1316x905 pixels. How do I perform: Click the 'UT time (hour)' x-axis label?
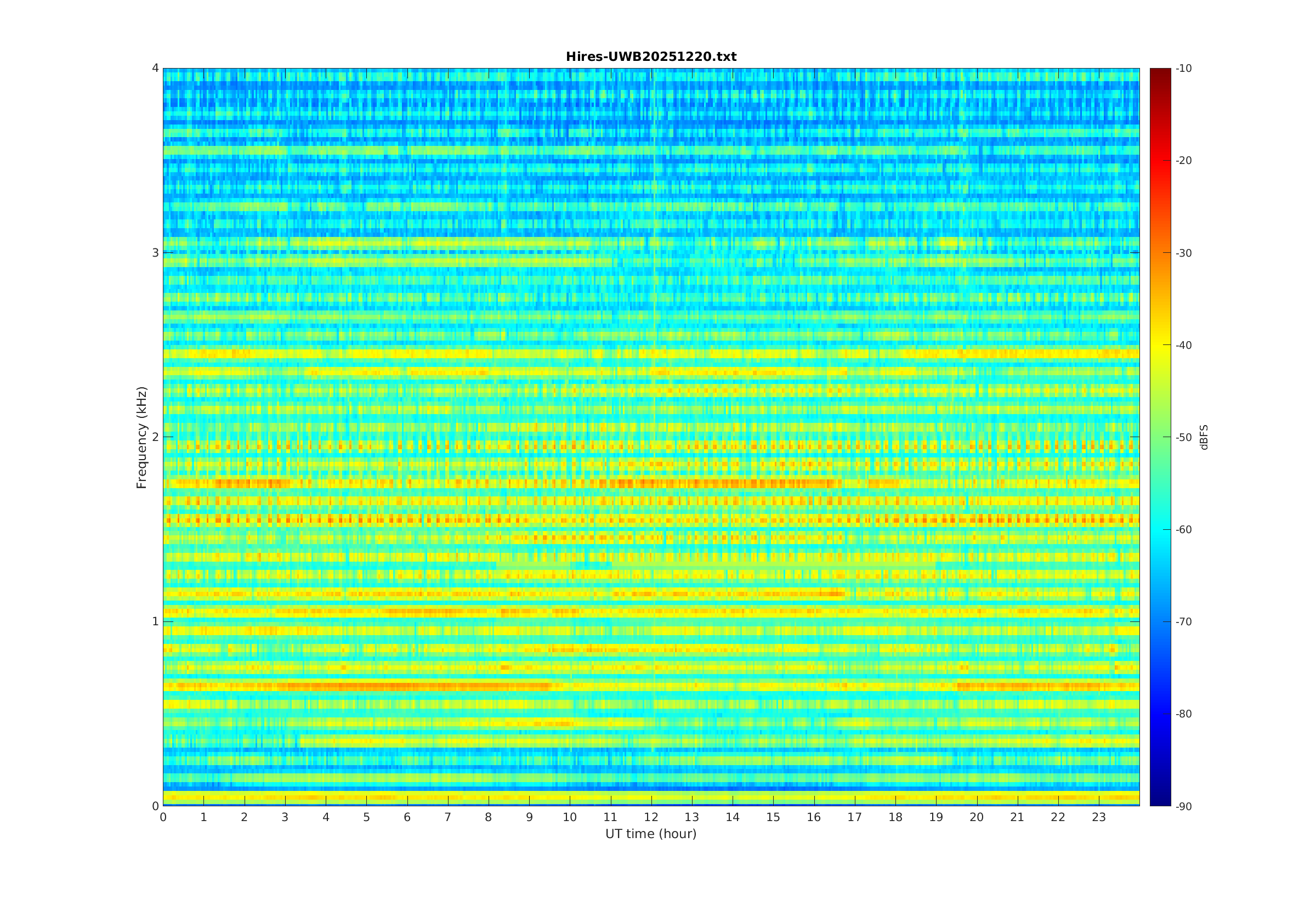[651, 834]
